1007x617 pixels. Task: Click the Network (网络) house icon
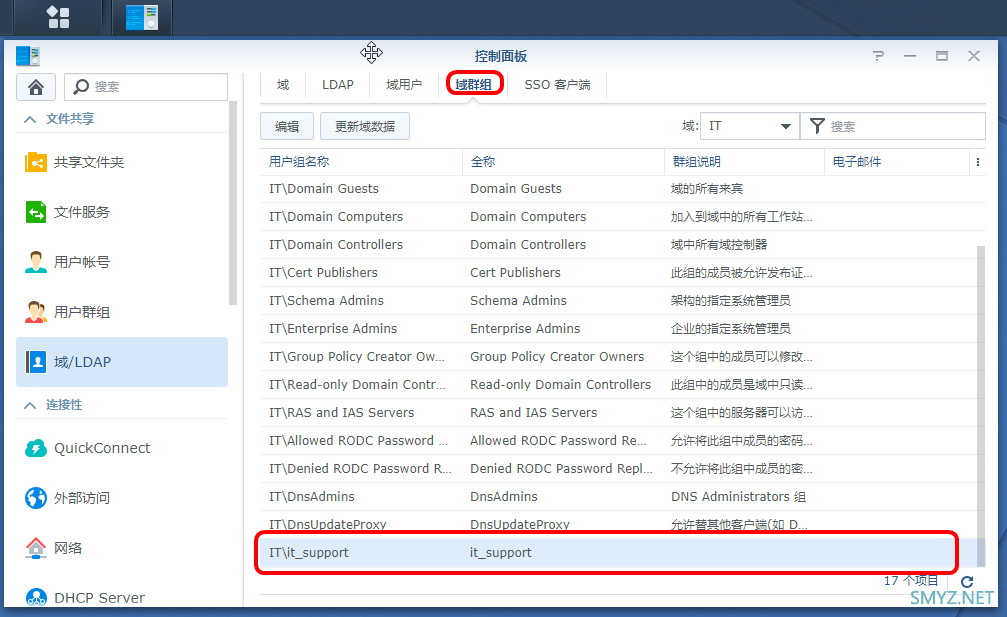[x=36, y=548]
